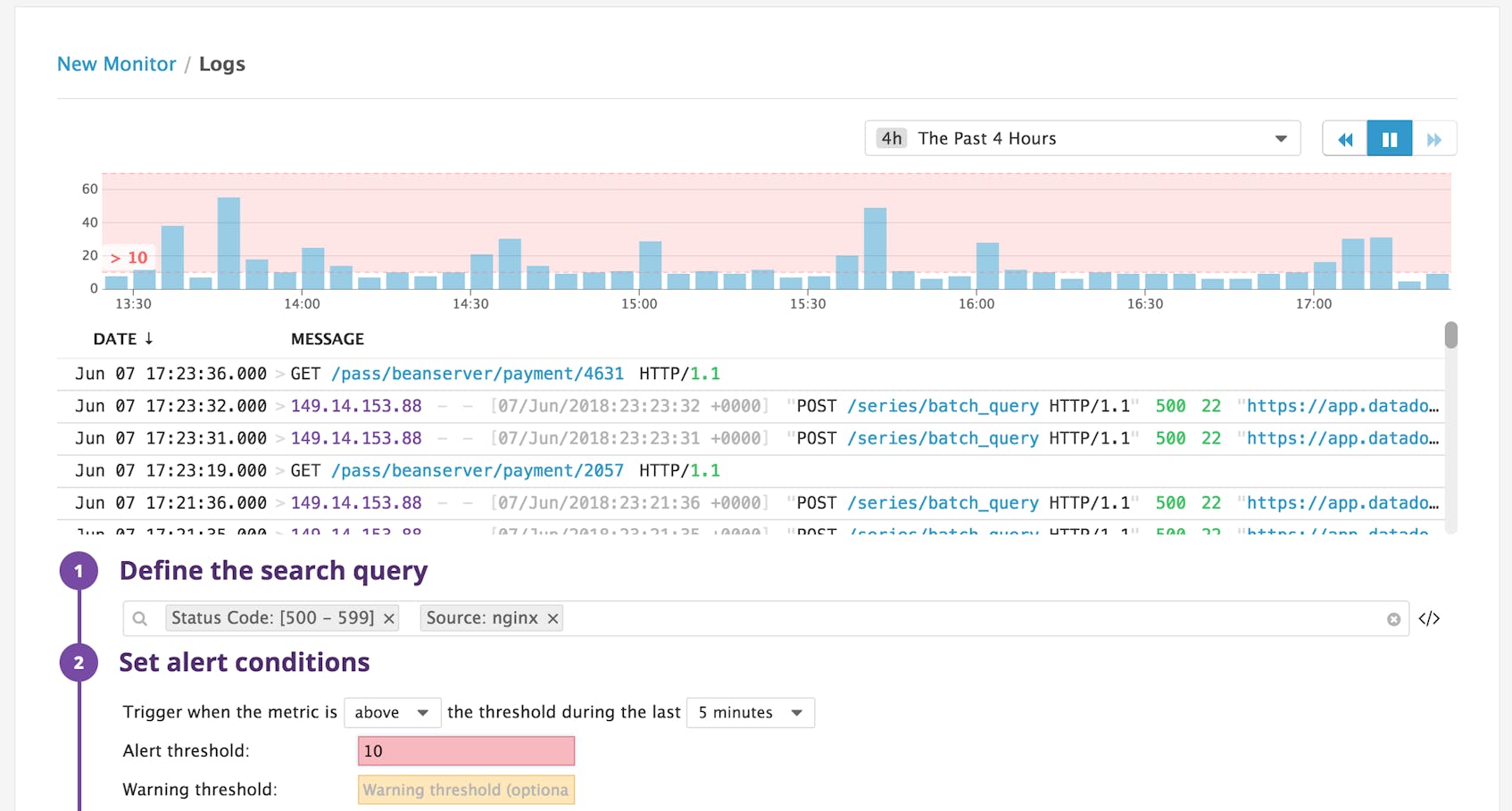Click the New Monitor breadcrumb
The width and height of the screenshot is (1512, 811).
click(x=116, y=63)
